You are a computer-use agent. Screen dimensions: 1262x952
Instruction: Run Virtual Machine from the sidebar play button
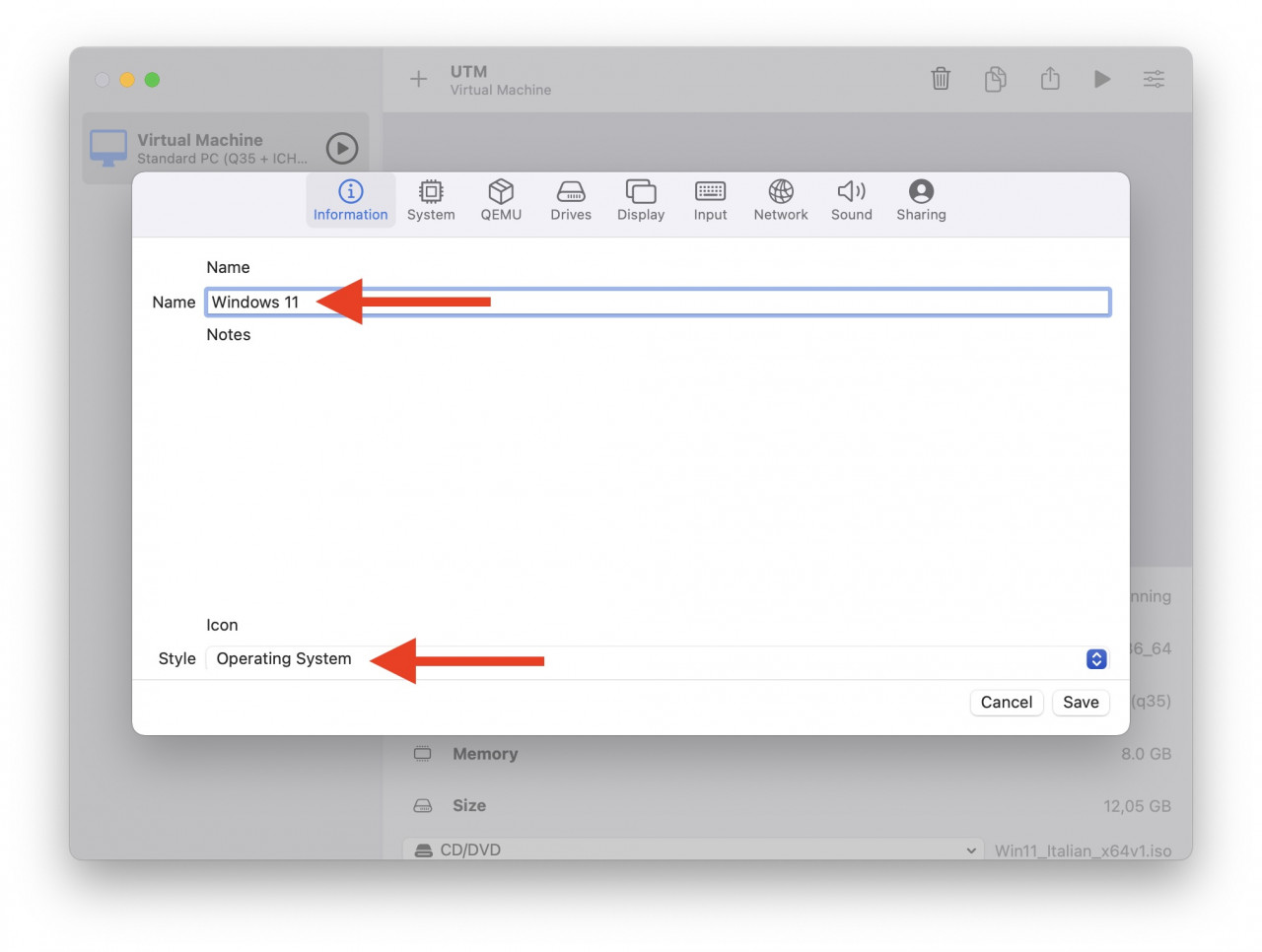(342, 148)
